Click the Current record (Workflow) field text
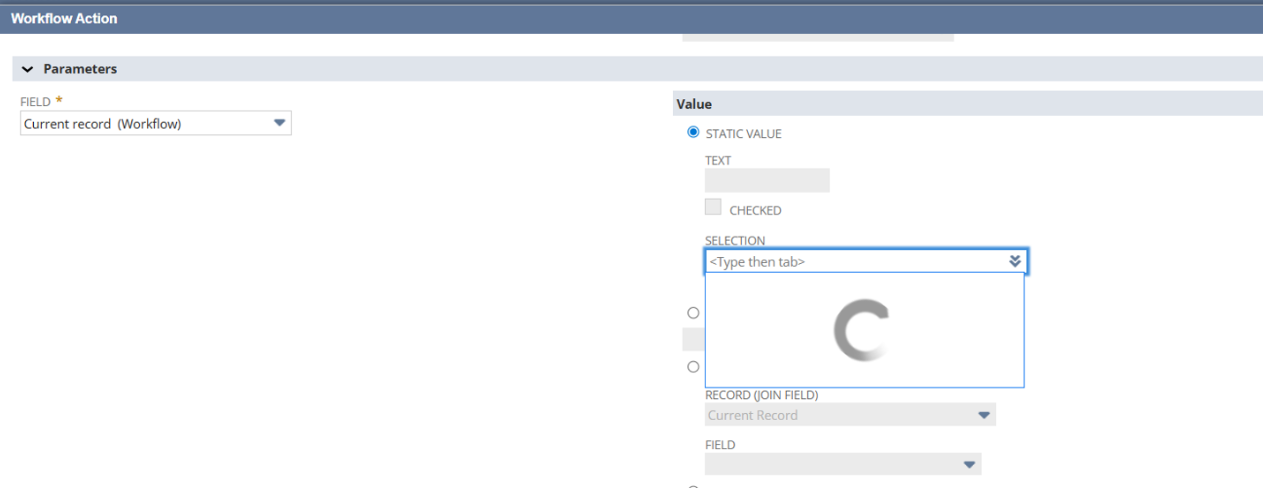Viewport: 1263px width, 496px height. point(102,124)
